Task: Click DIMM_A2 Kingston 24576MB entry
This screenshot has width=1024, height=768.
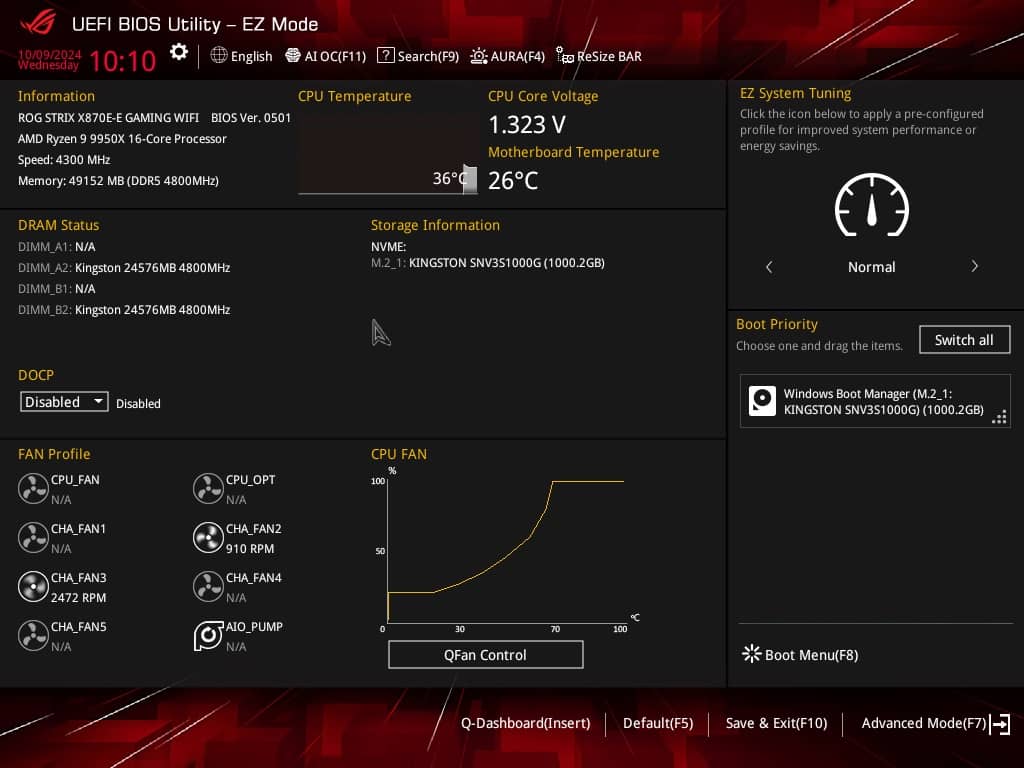Action: pyautogui.click(x=124, y=268)
